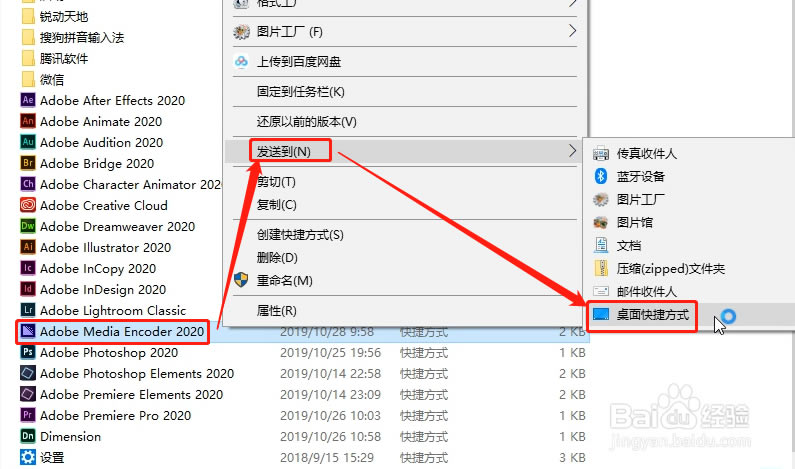Click the Adobe Premiere Elements 2020 icon
Viewport: 795px width, 469px height.
(x=28, y=394)
